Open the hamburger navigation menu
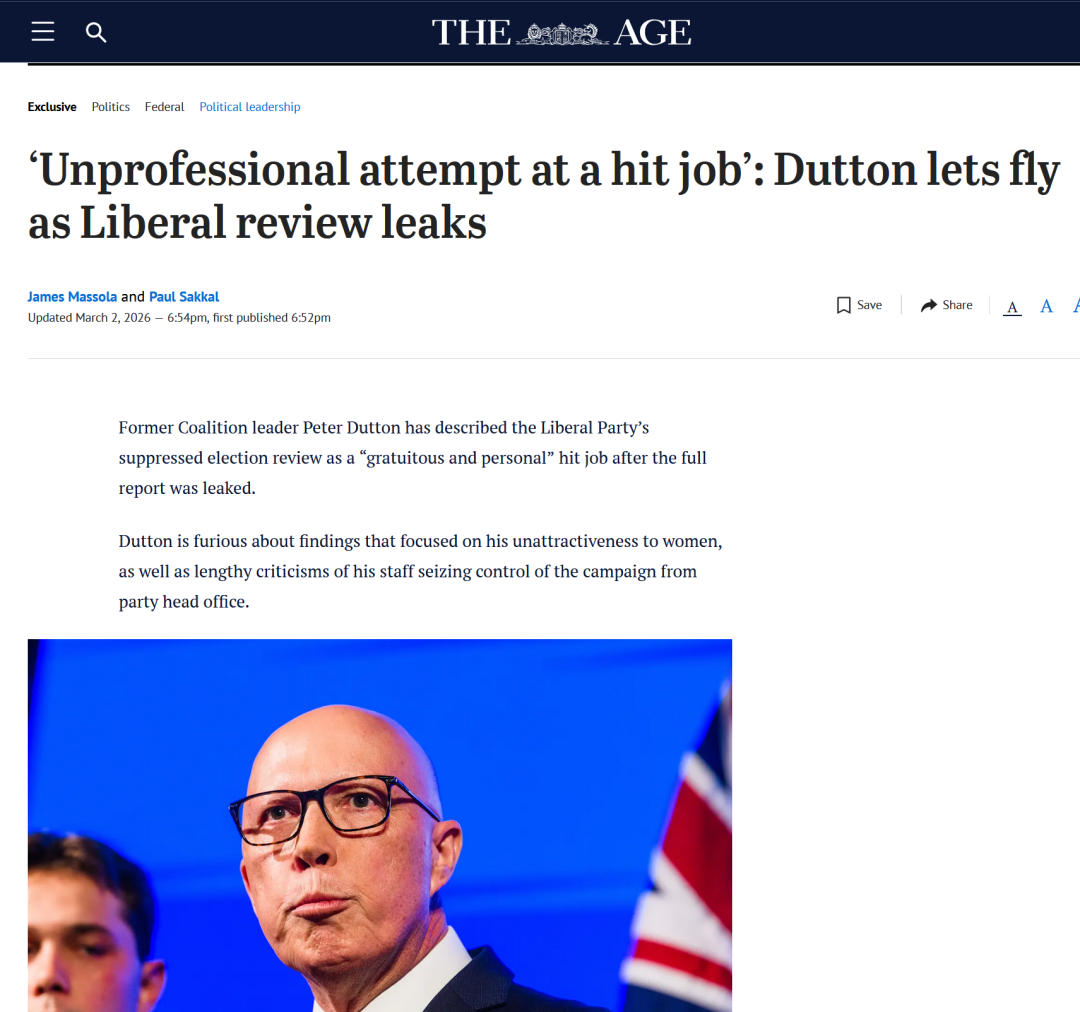The height and width of the screenshot is (1012, 1080). [43, 32]
